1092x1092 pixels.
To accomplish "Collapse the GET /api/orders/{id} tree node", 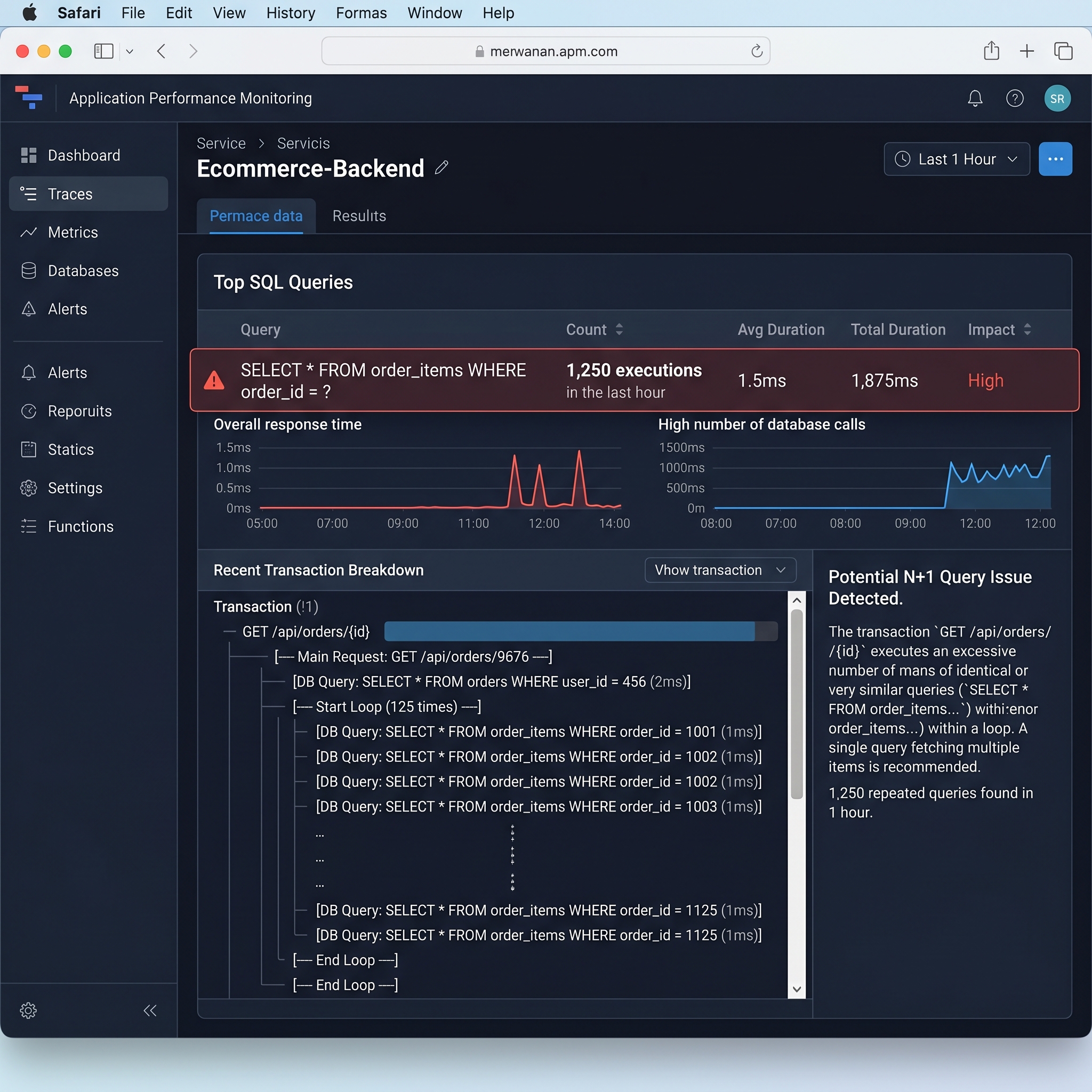I will (229, 632).
